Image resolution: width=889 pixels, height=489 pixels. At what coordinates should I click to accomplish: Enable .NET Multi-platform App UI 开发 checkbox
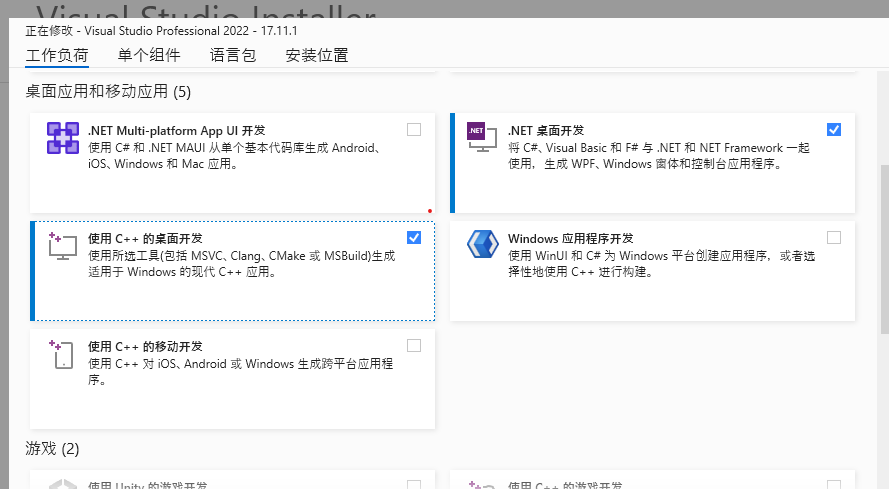click(414, 129)
